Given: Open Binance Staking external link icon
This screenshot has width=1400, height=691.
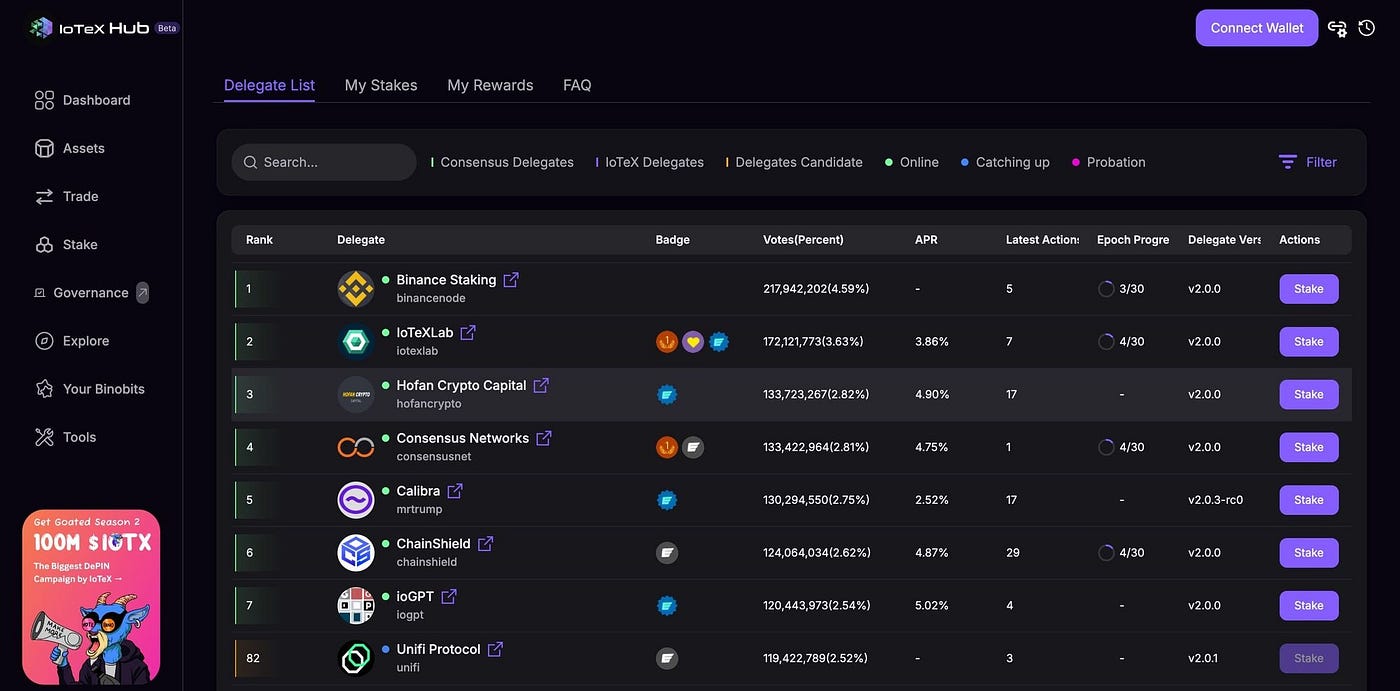Looking at the screenshot, I should (x=511, y=280).
